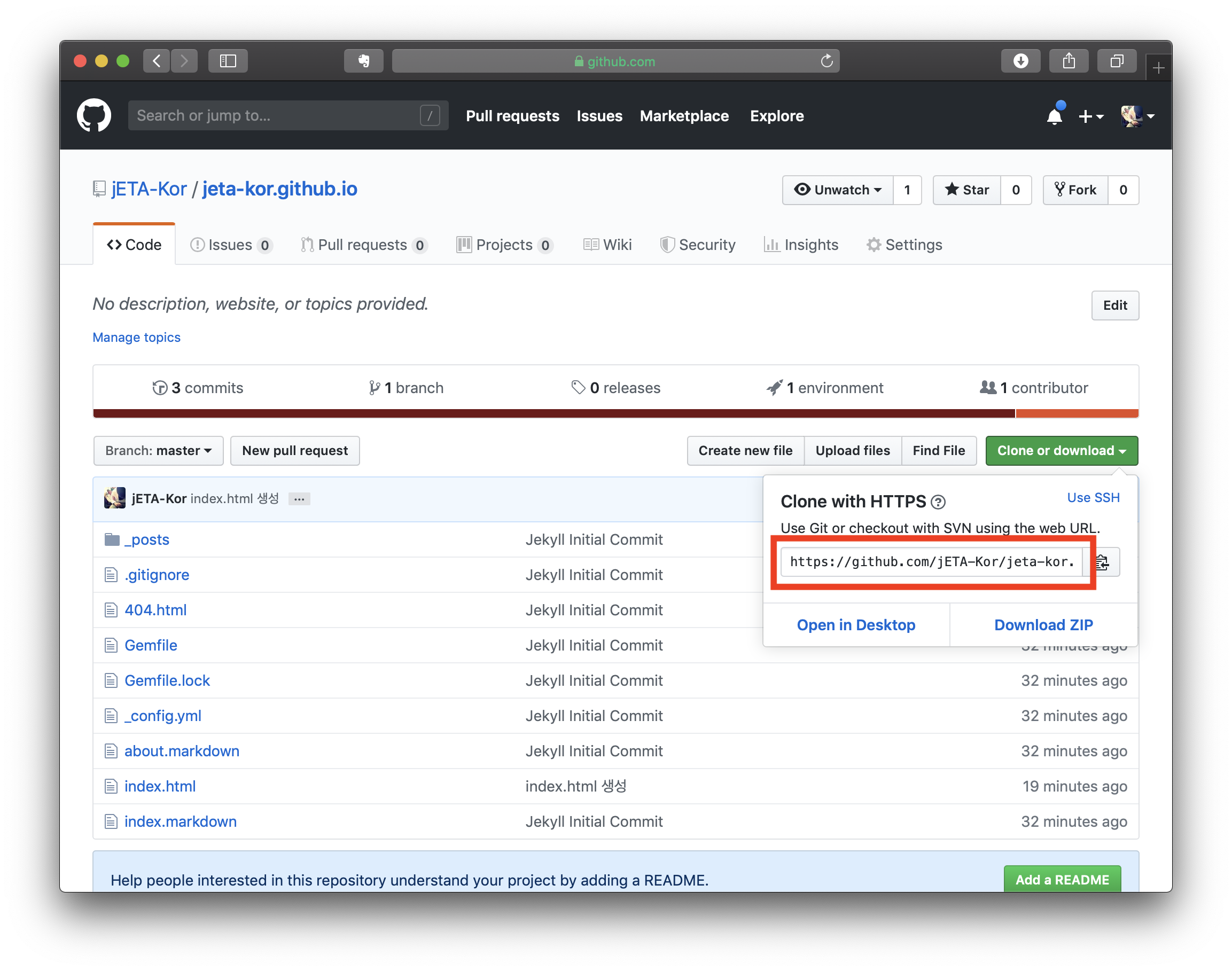1232x971 pixels.
Task: Open Safari downloads icon
Action: pyautogui.click(x=1020, y=61)
